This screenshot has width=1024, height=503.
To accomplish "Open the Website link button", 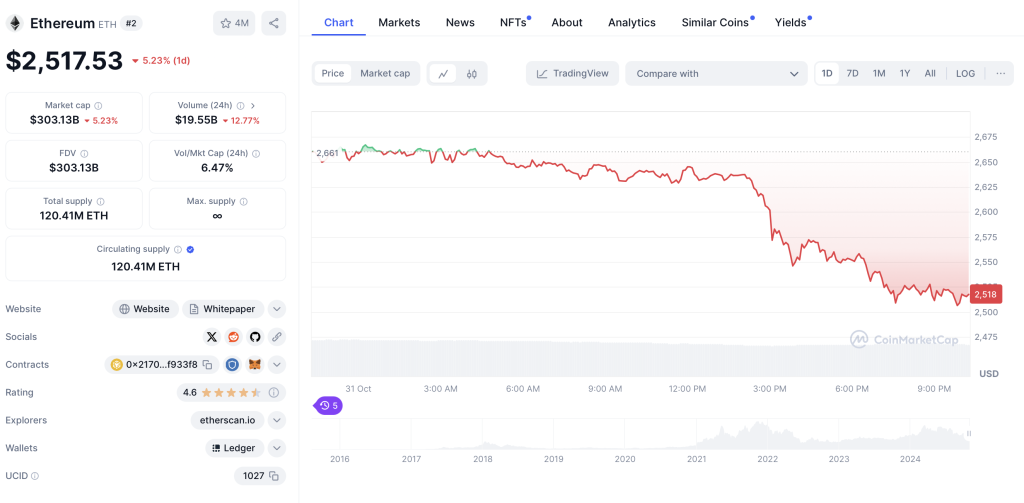I will tap(145, 309).
